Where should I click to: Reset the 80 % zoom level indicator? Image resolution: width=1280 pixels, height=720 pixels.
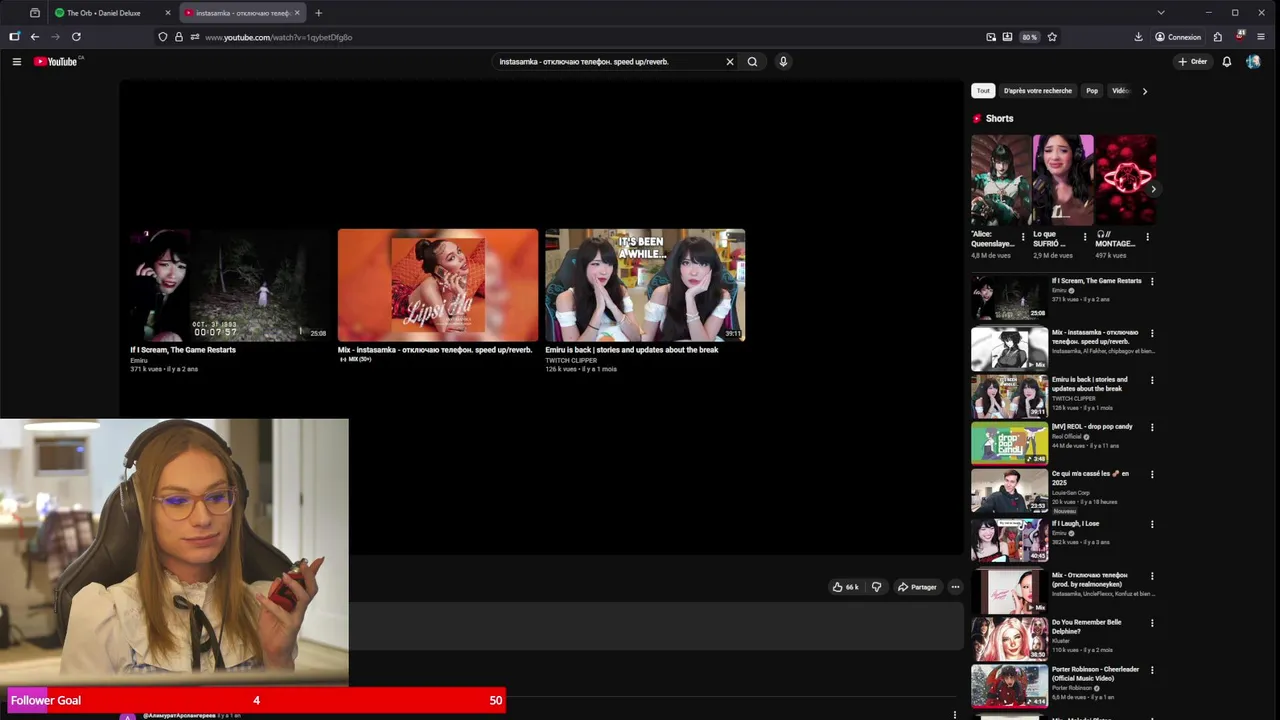click(1029, 37)
